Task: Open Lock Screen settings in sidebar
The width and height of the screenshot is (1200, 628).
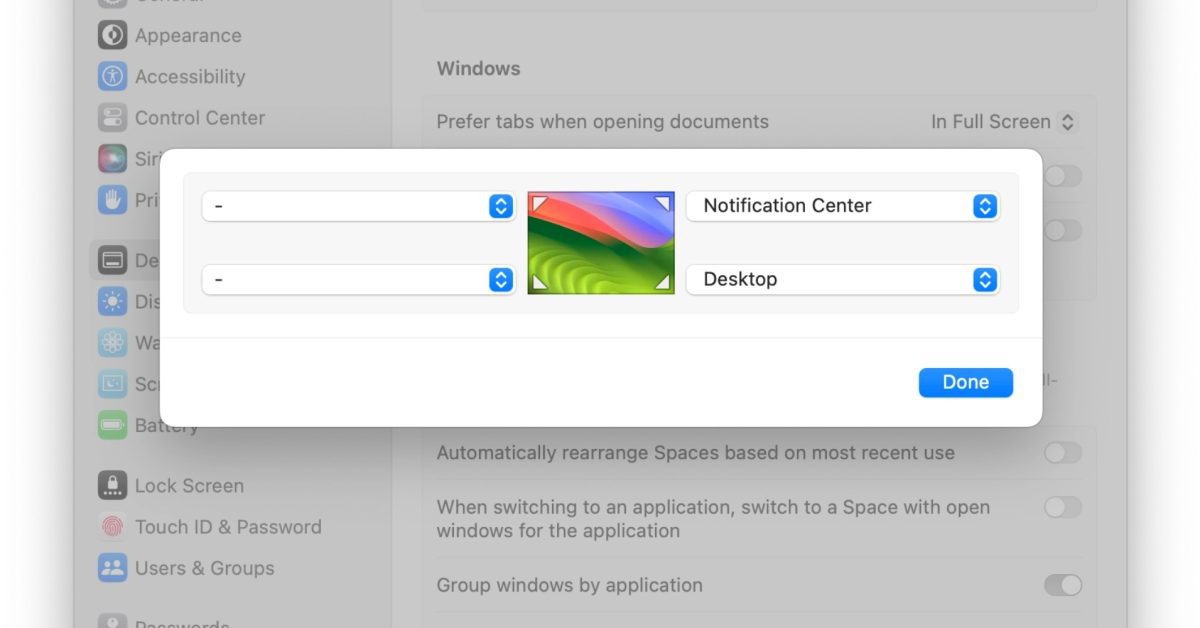Action: [171, 486]
